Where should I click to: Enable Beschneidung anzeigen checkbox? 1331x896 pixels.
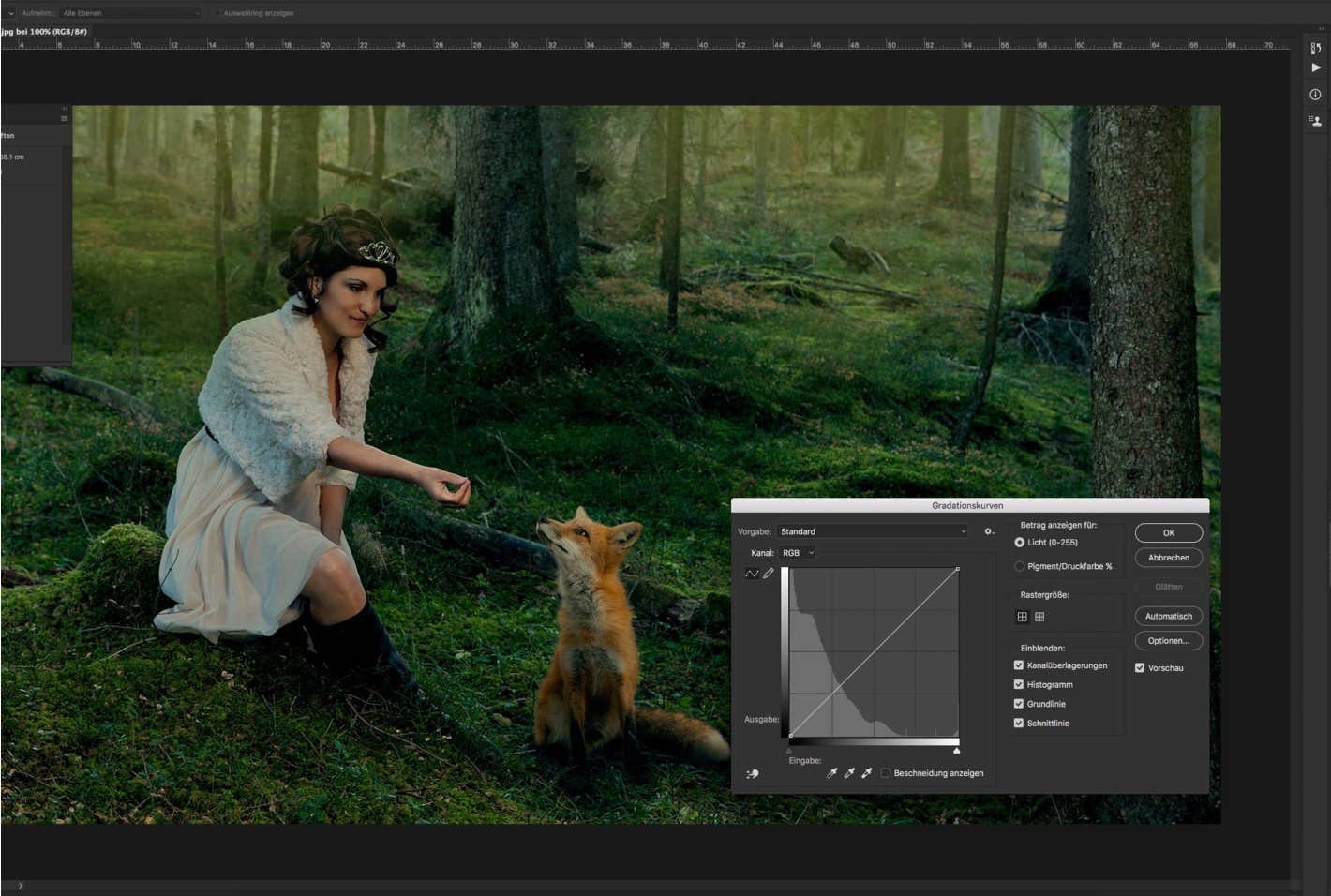pyautogui.click(x=886, y=773)
